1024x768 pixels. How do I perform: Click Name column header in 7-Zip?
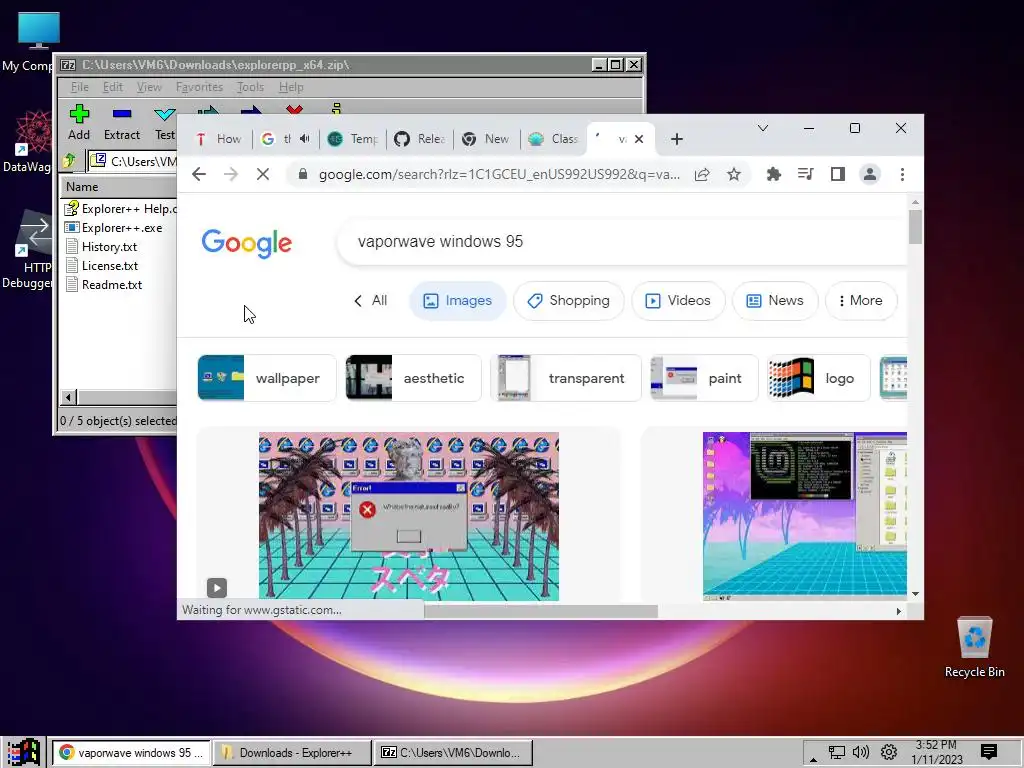(119, 187)
